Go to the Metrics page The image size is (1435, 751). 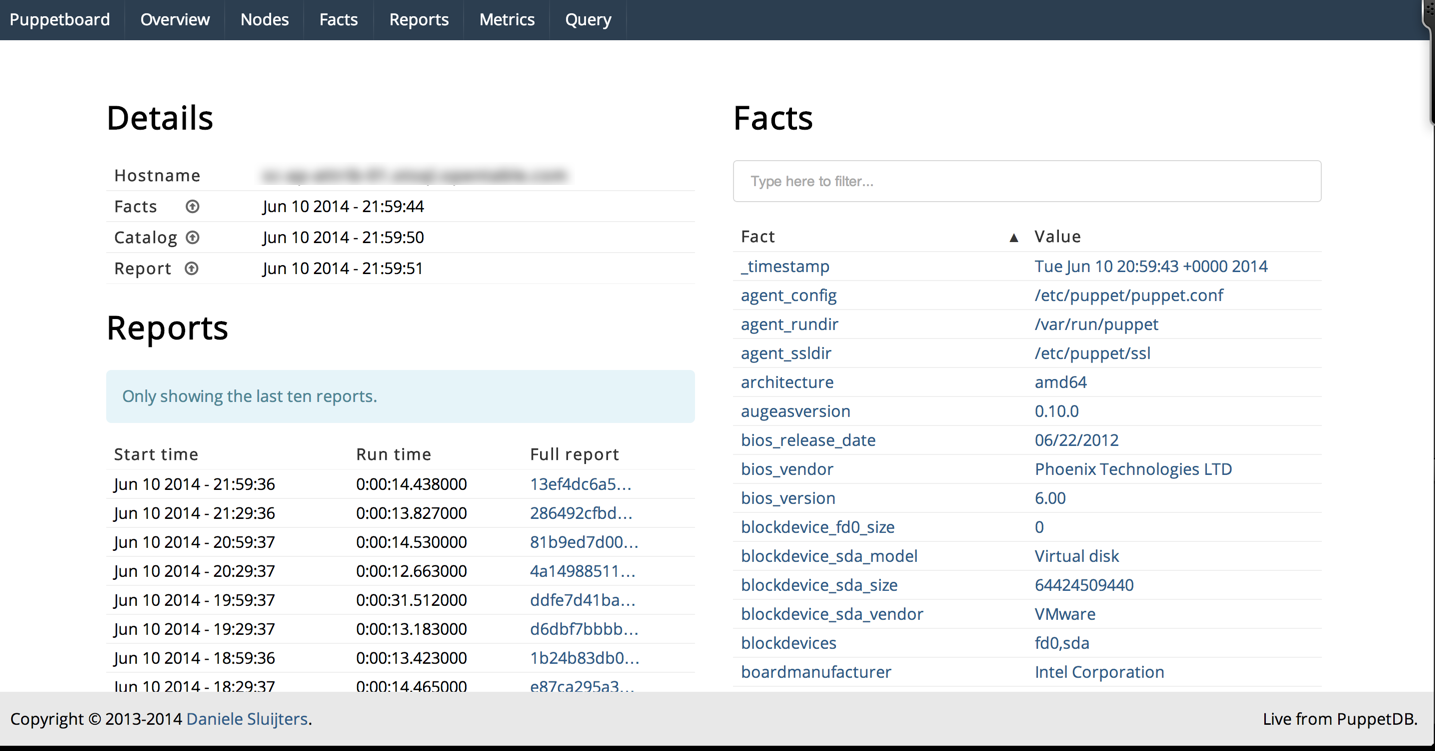pos(506,20)
